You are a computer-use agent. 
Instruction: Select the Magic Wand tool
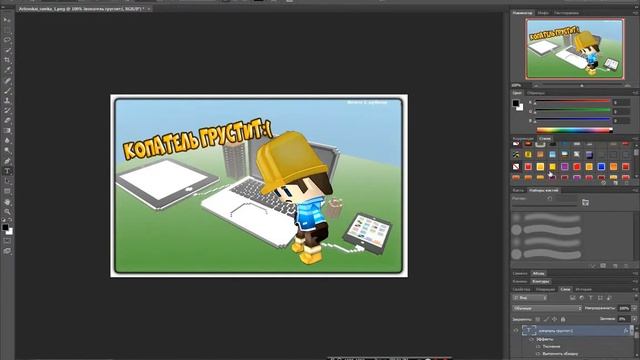click(7, 50)
